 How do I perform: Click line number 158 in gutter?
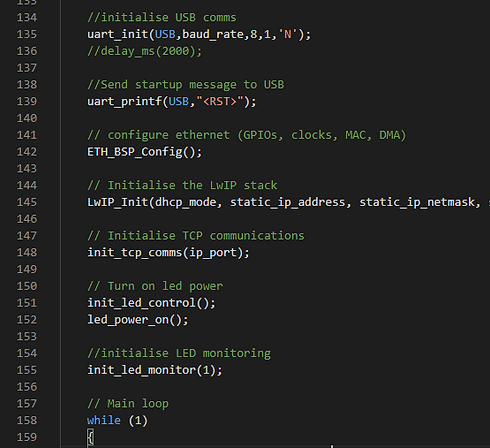pyautogui.click(x=27, y=420)
